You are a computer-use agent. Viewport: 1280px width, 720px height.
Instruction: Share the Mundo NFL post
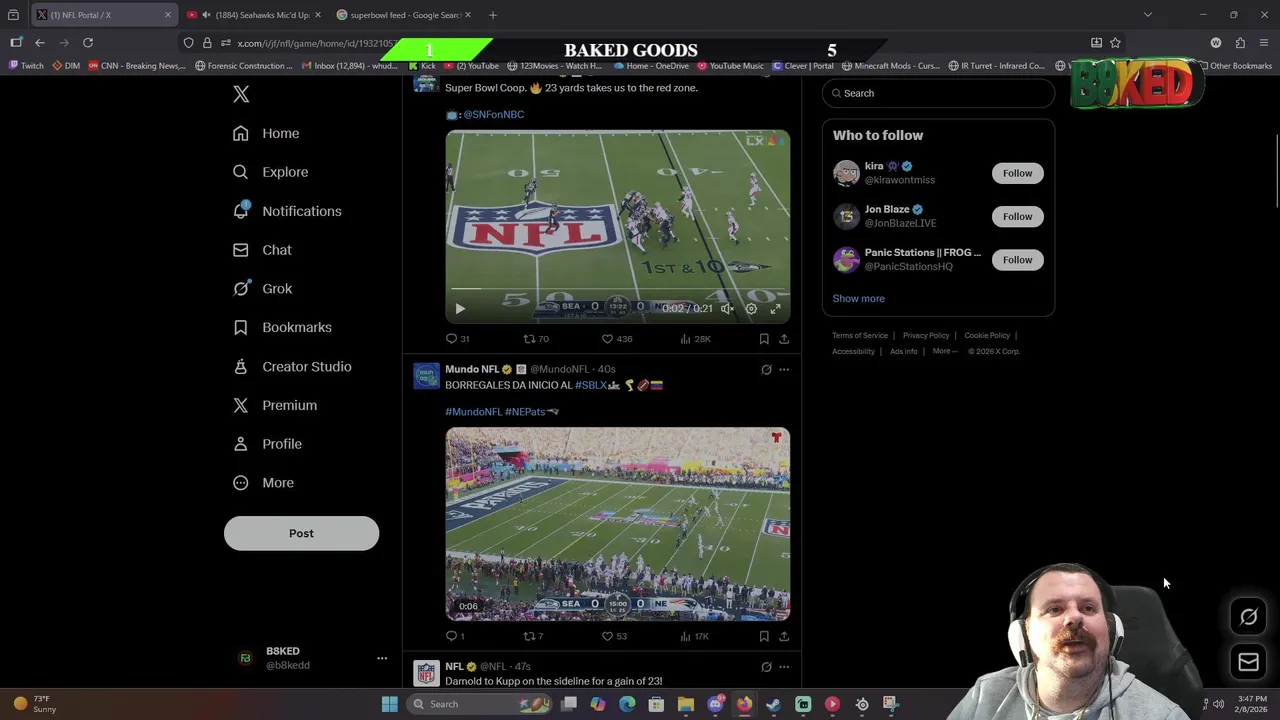[784, 636]
